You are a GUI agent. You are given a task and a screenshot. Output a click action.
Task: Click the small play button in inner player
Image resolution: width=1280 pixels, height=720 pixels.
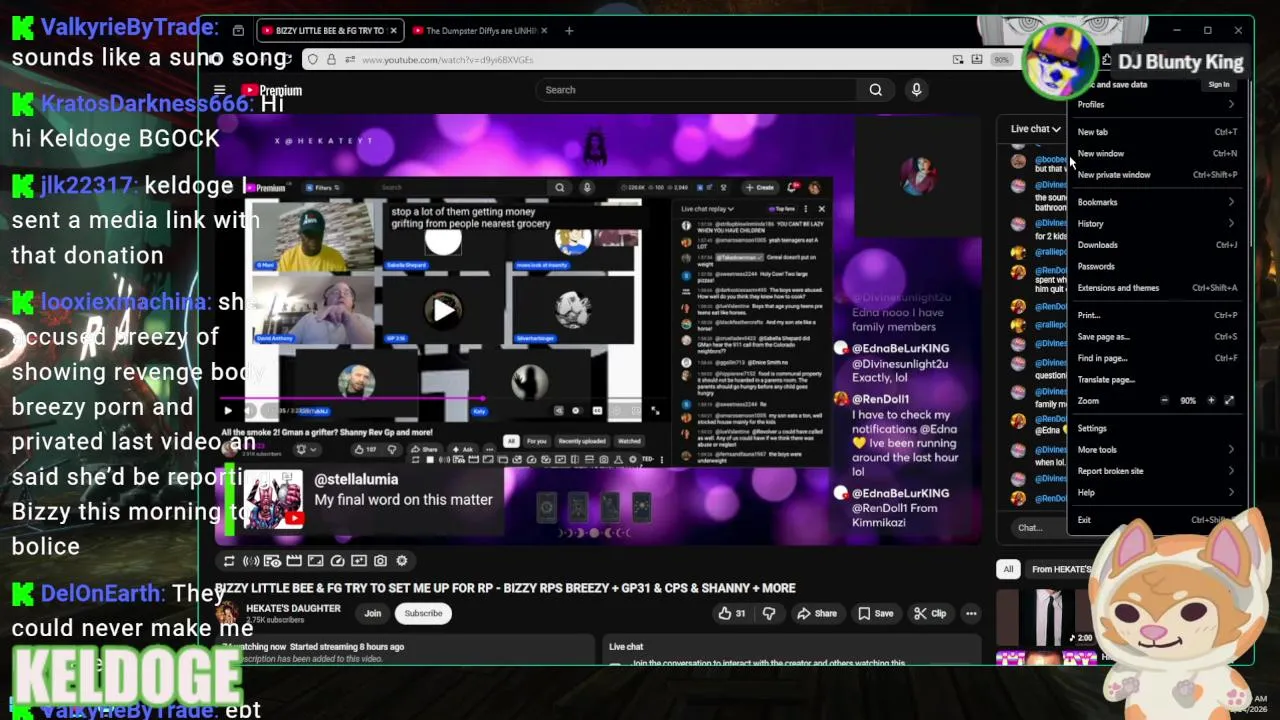point(227,410)
